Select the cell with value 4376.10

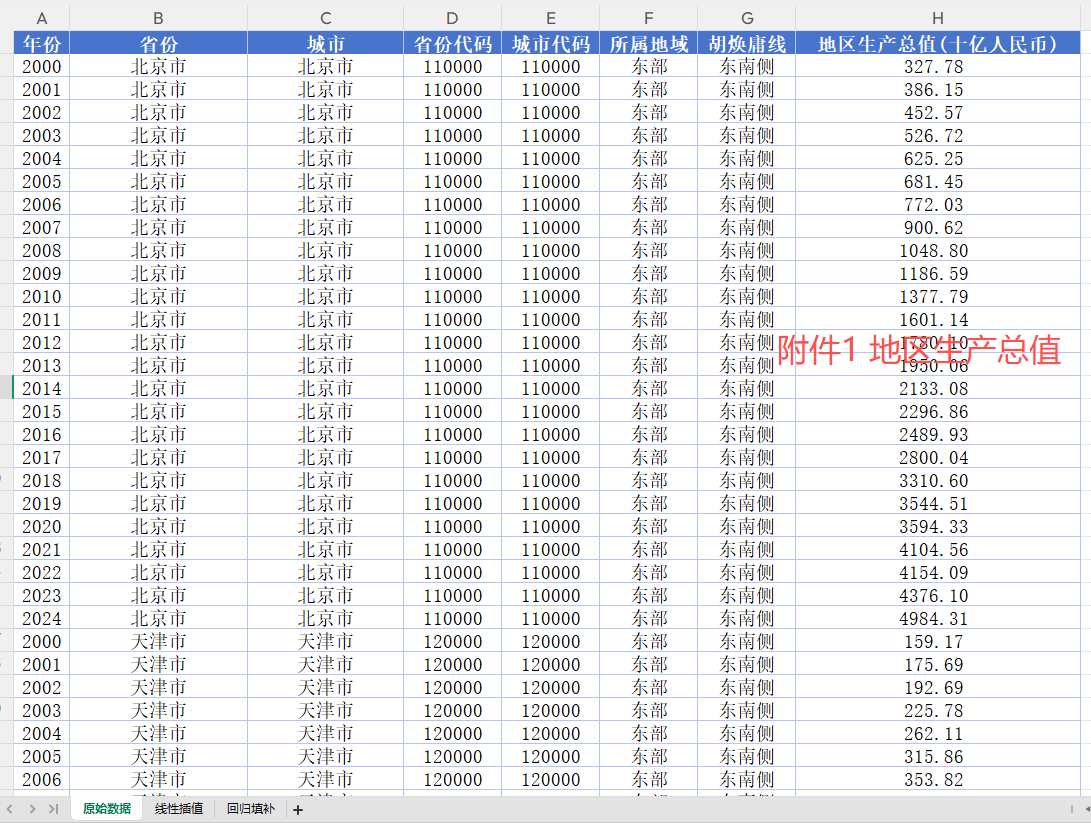(938, 595)
